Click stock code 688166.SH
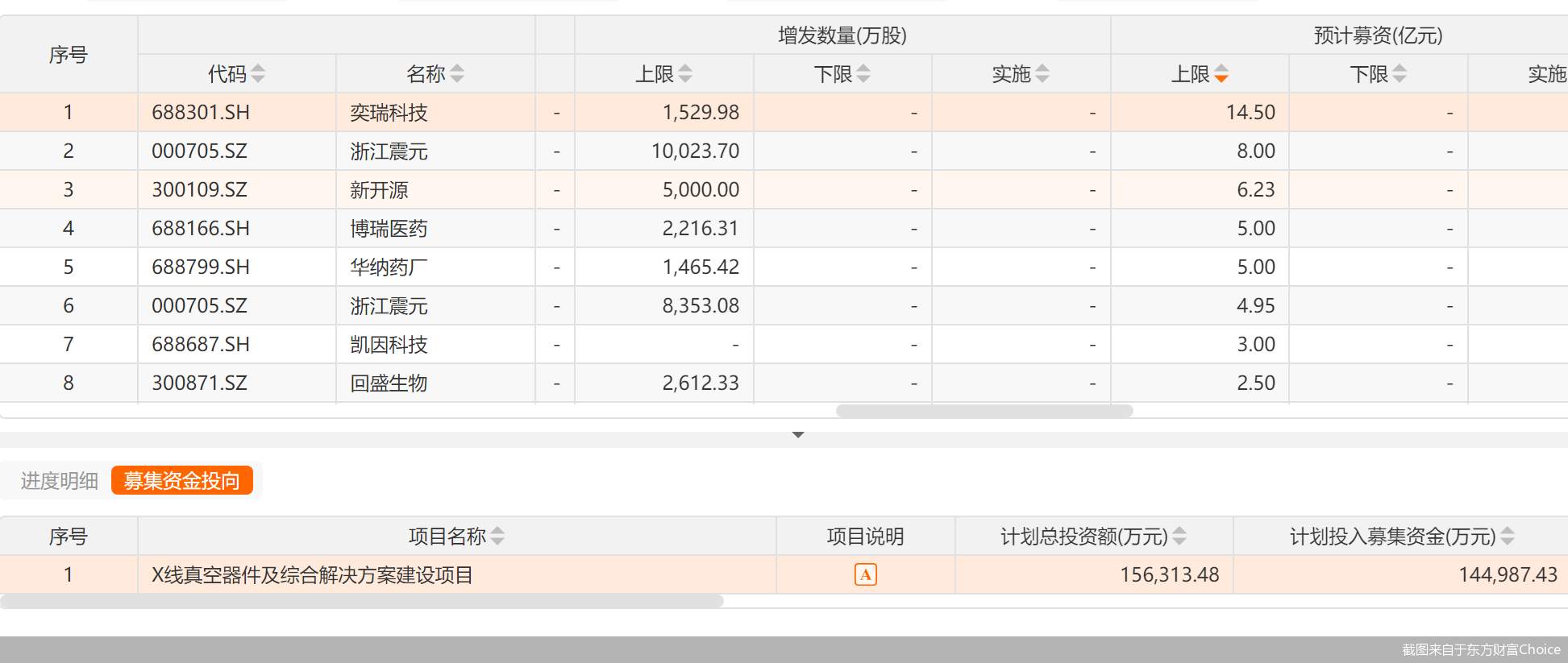 point(201,229)
